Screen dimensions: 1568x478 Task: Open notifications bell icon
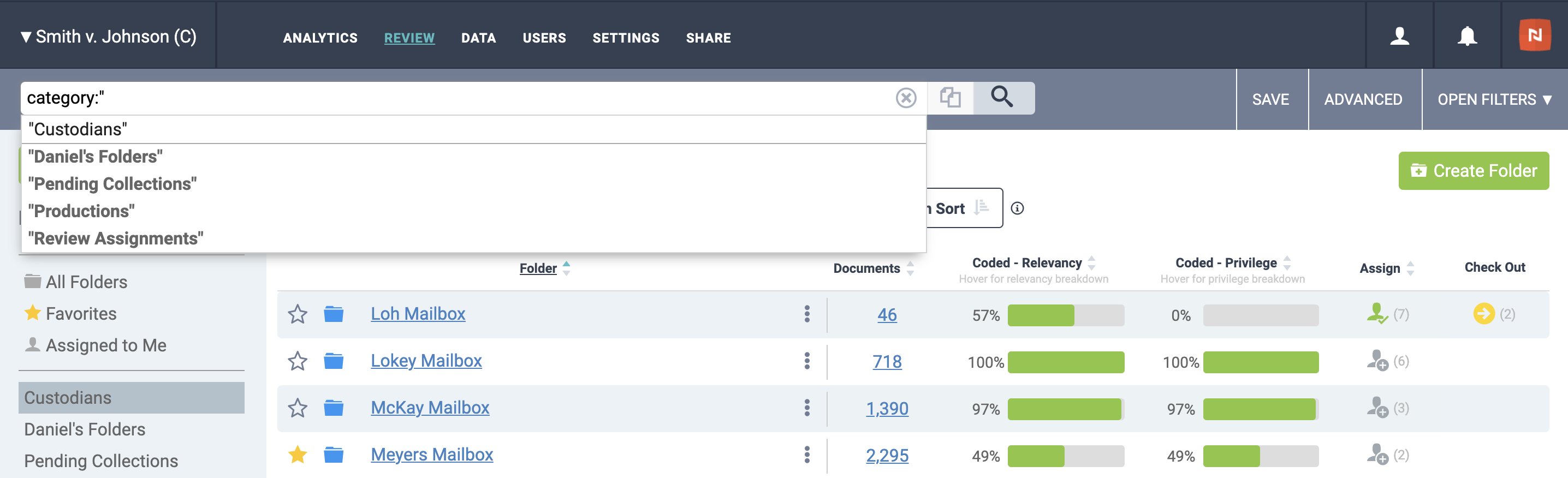click(1467, 37)
